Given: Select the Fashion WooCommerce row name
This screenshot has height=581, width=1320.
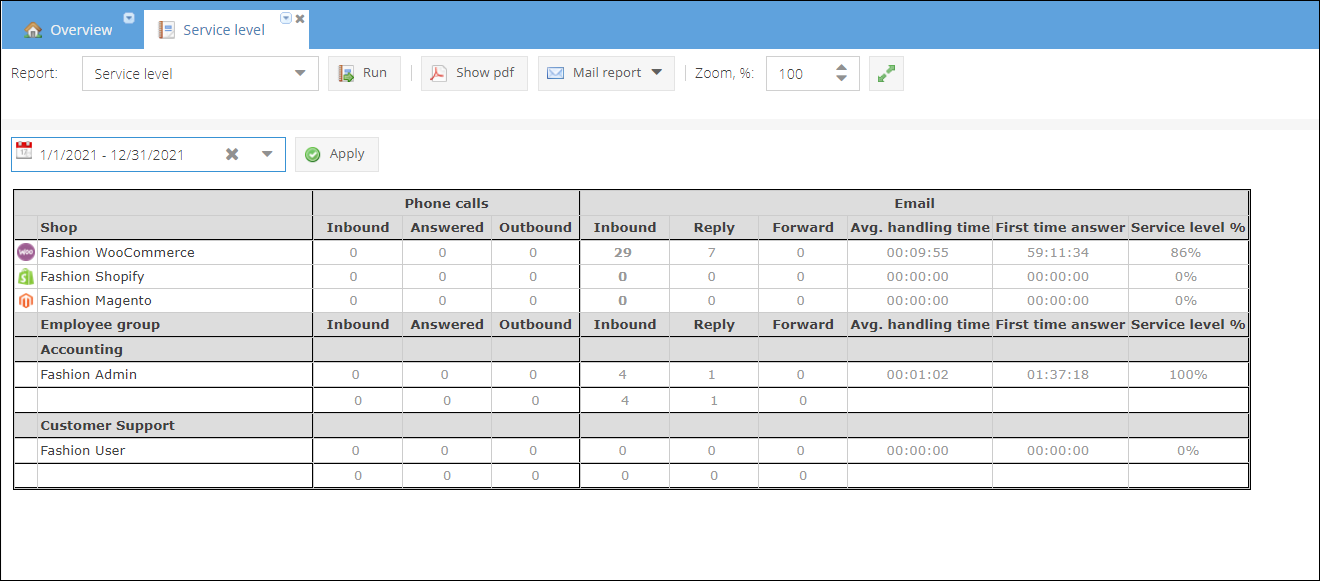Looking at the screenshot, I should [x=117, y=253].
